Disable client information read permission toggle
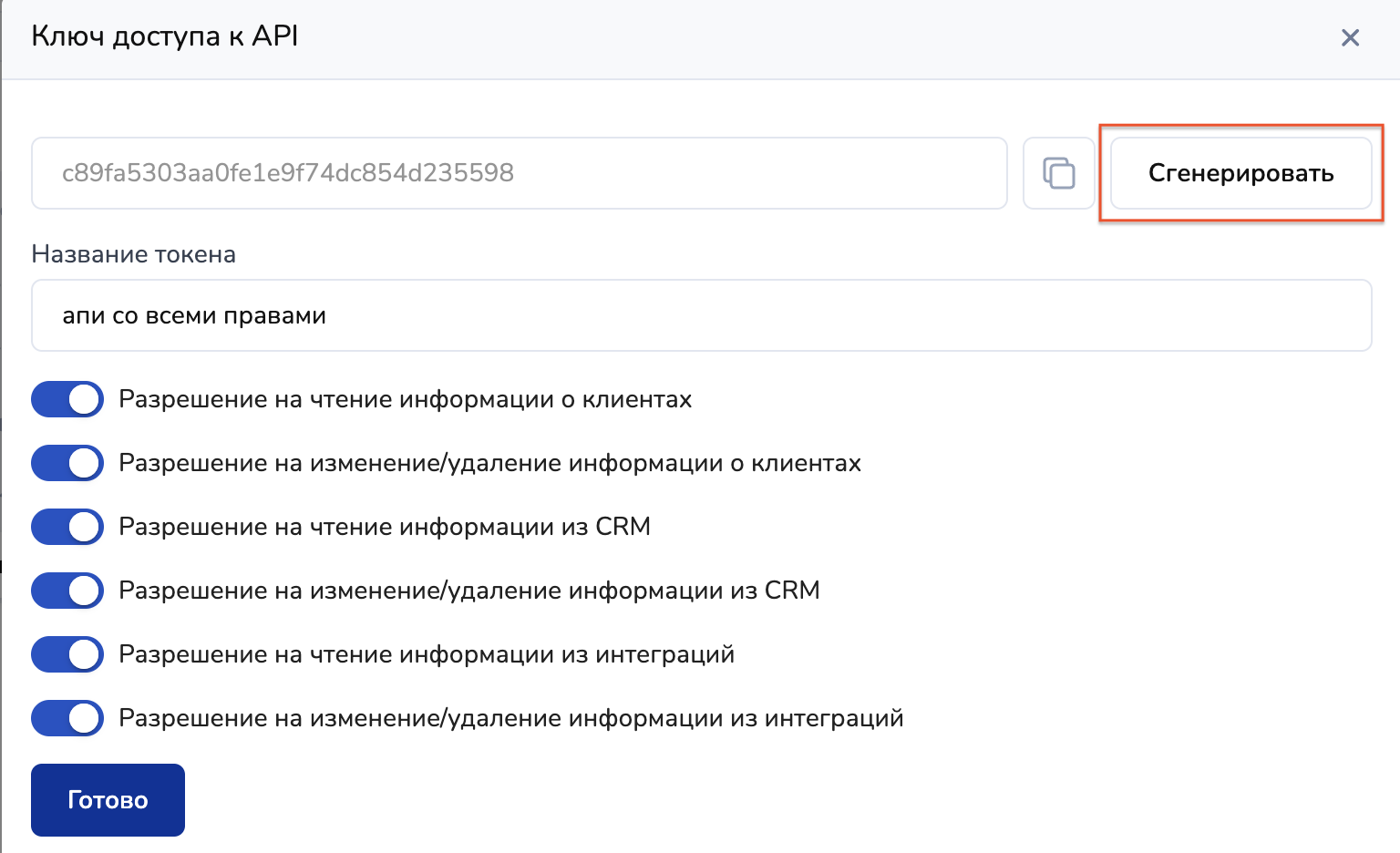This screenshot has height=853, width=1400. coord(67,399)
